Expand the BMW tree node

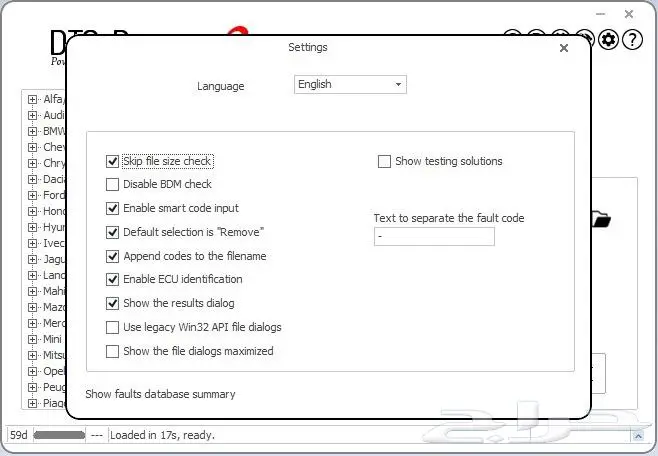[x=33, y=131]
